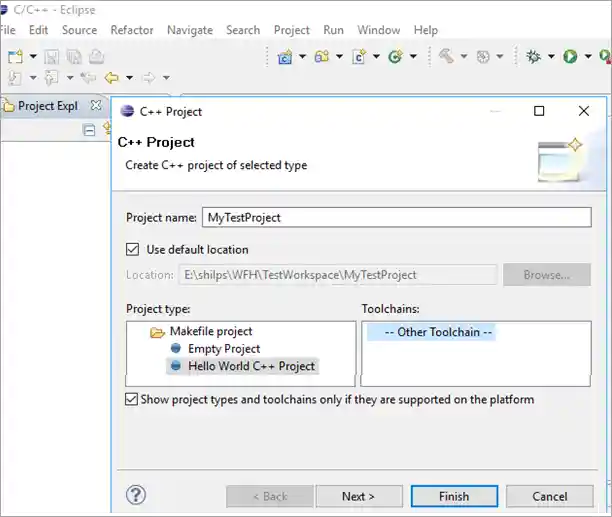Viewport: 612px width, 517px height.
Task: Close the Project Explorer view tab
Action: click(x=96, y=105)
